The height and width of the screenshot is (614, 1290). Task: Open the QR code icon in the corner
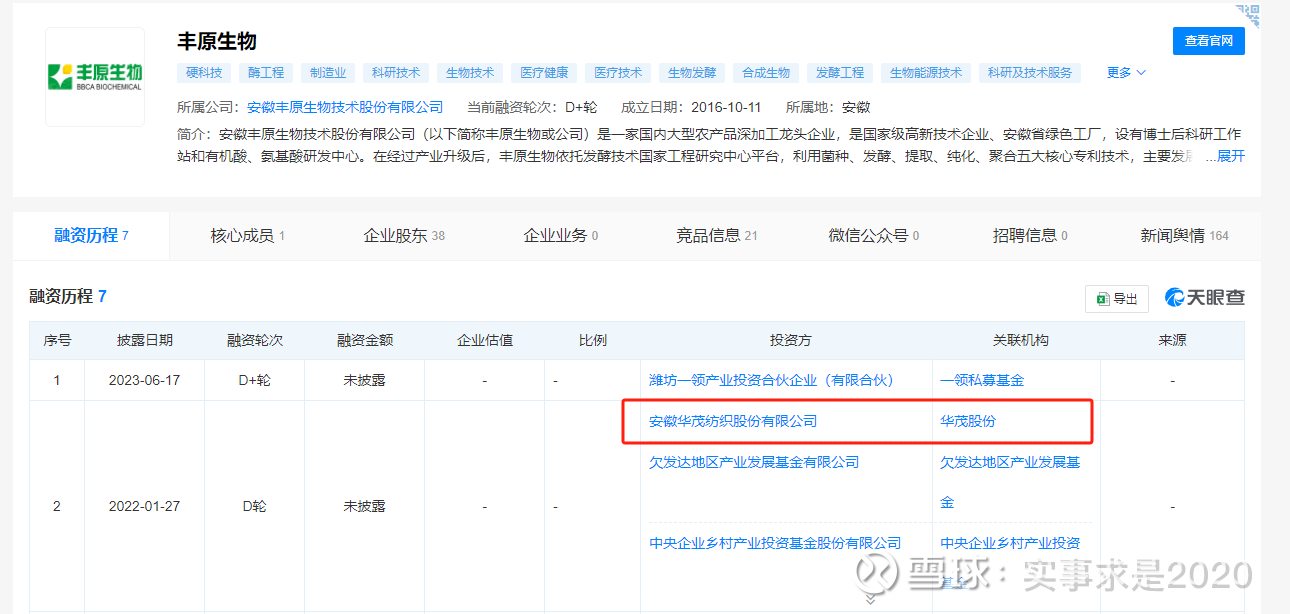tap(1248, 15)
